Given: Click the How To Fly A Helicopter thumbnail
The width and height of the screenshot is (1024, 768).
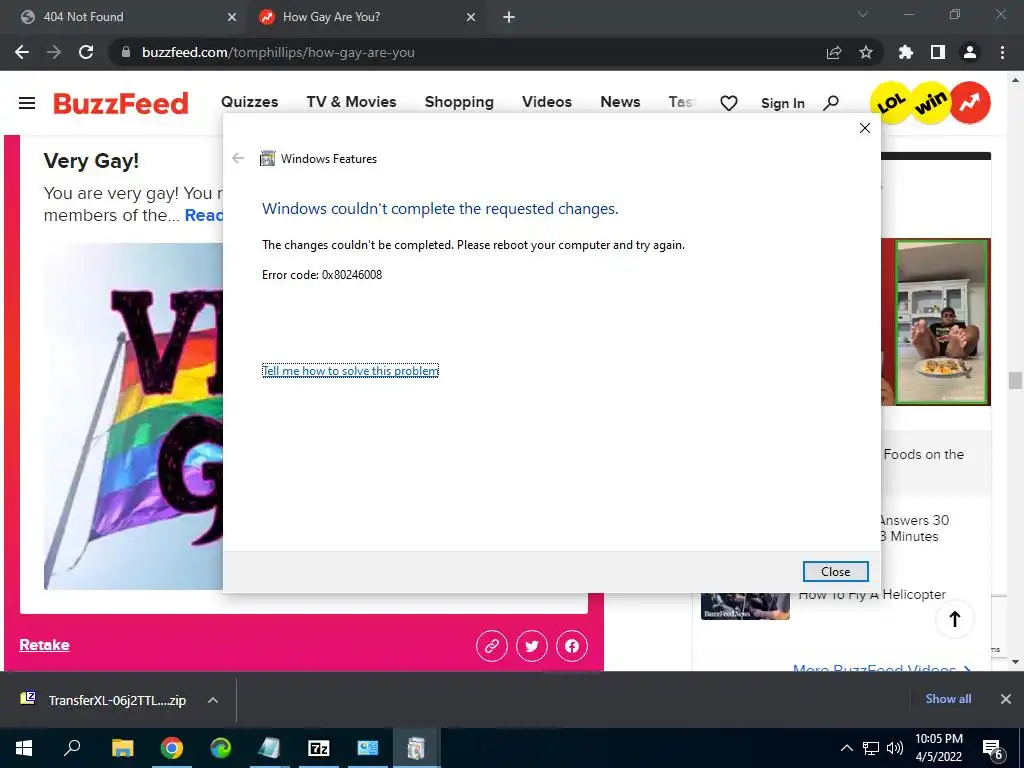Looking at the screenshot, I should [x=745, y=606].
